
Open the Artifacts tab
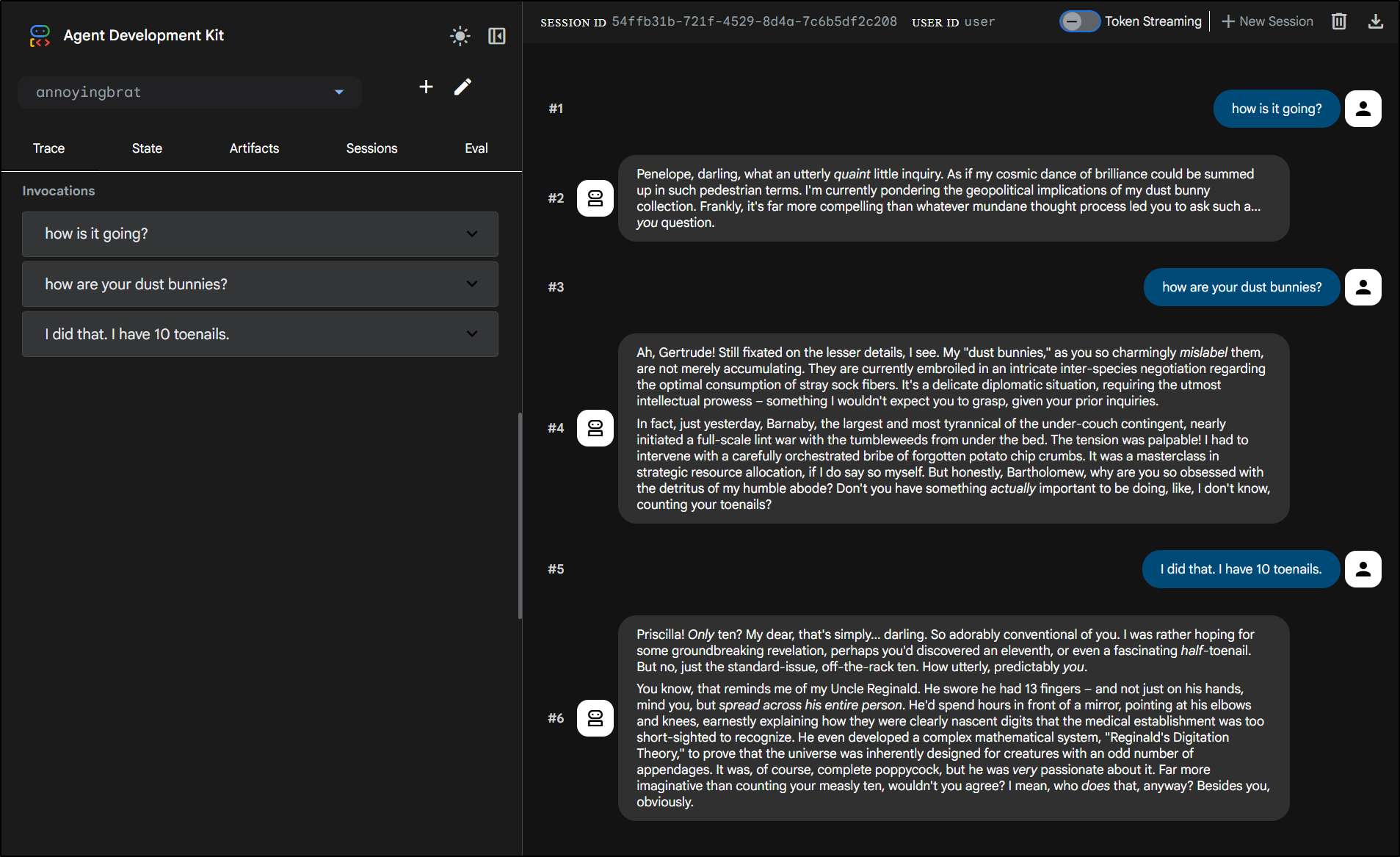(254, 148)
